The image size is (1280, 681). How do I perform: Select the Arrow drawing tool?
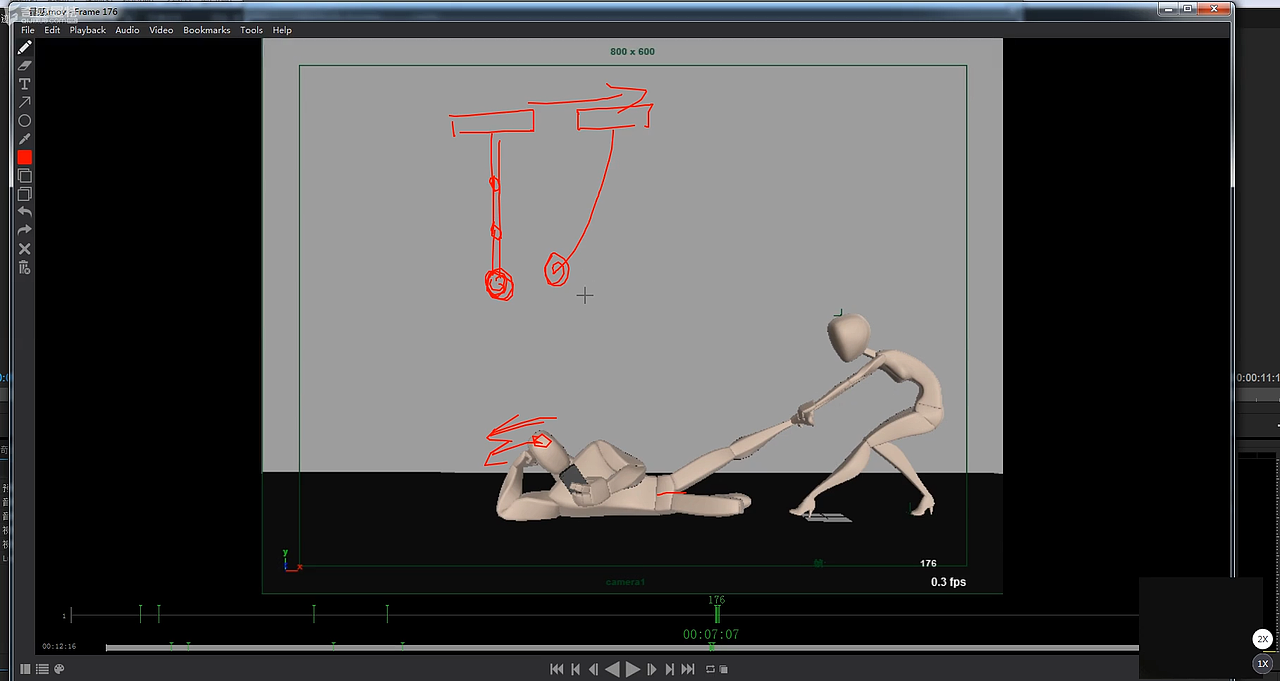click(25, 102)
